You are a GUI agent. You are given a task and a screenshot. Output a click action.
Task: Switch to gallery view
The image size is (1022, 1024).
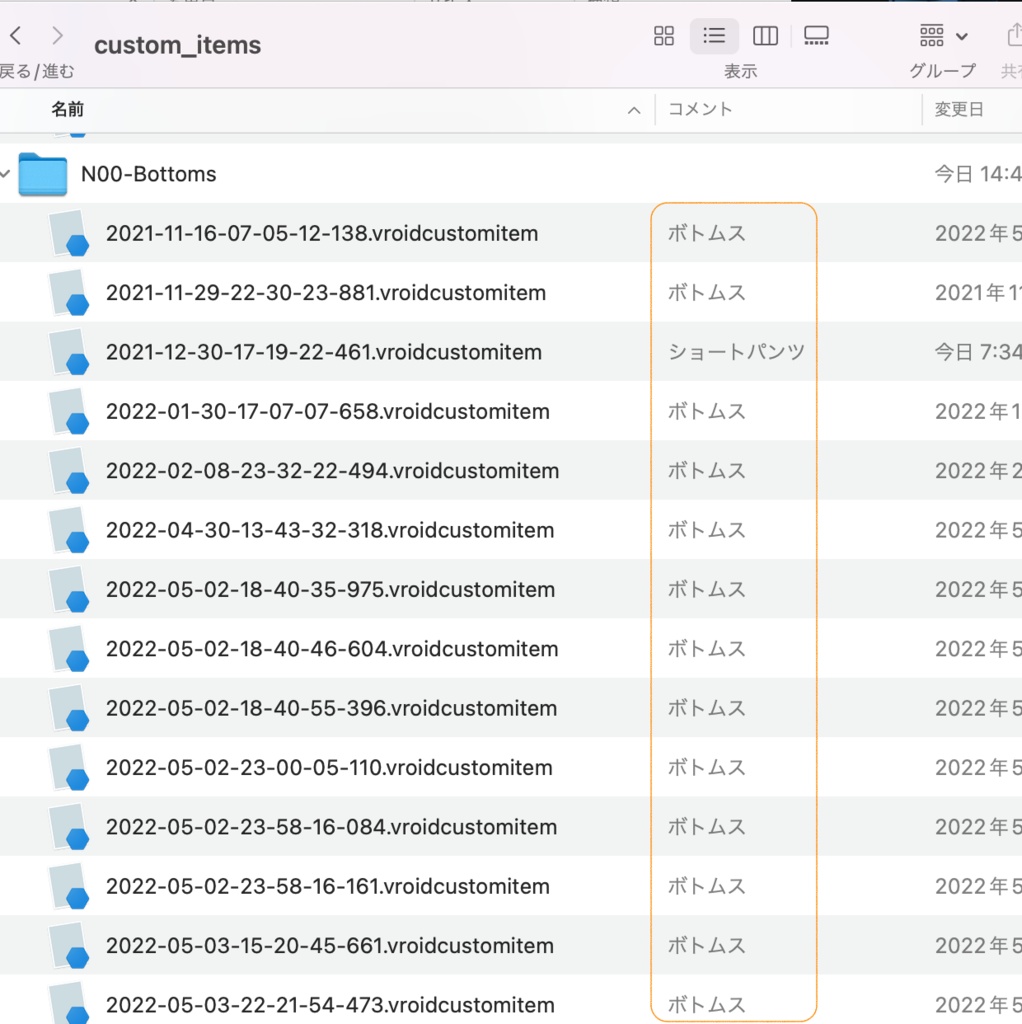[x=816, y=36]
